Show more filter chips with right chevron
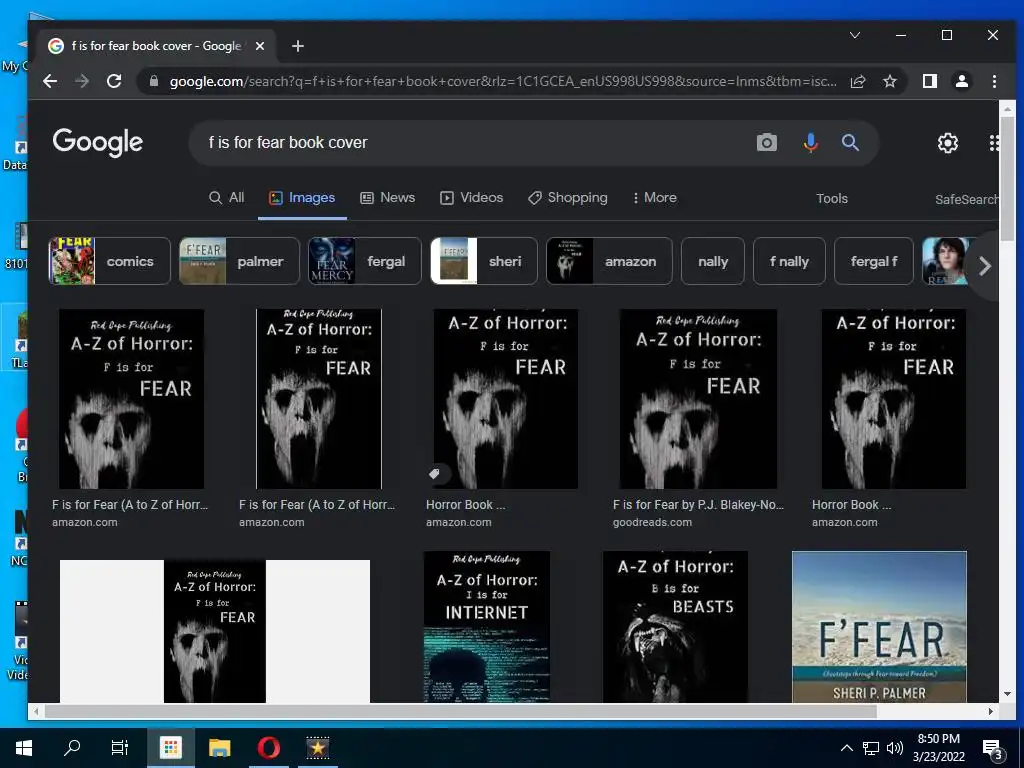The width and height of the screenshot is (1024, 768). pyautogui.click(x=985, y=266)
